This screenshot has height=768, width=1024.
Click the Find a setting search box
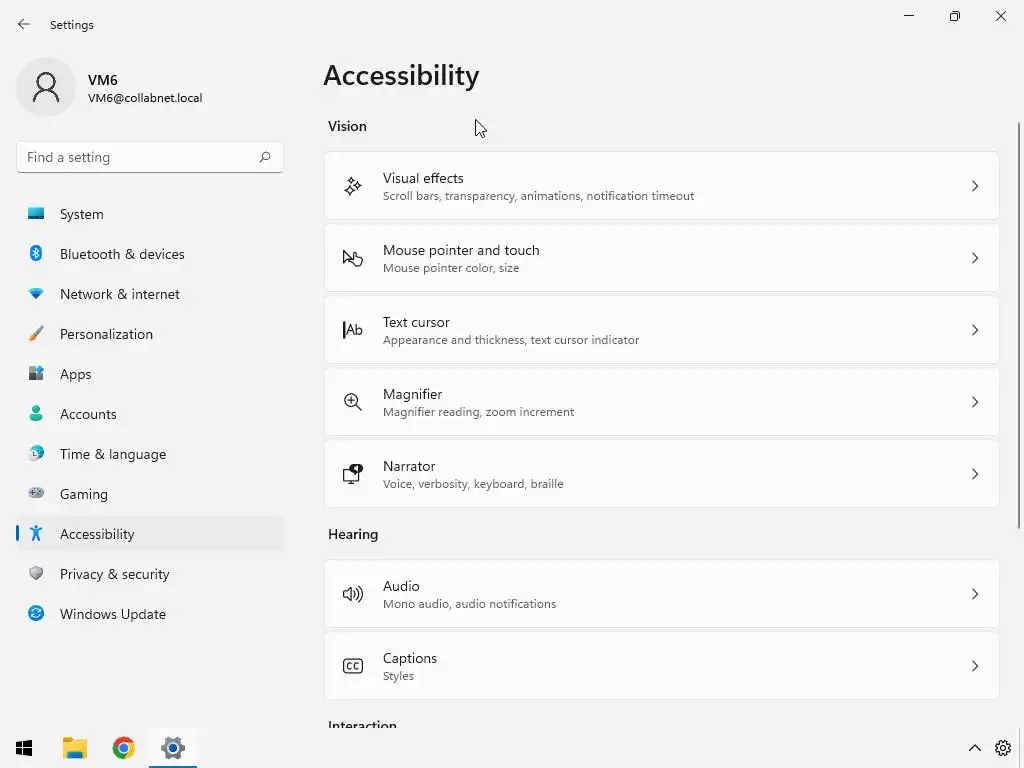point(140,157)
